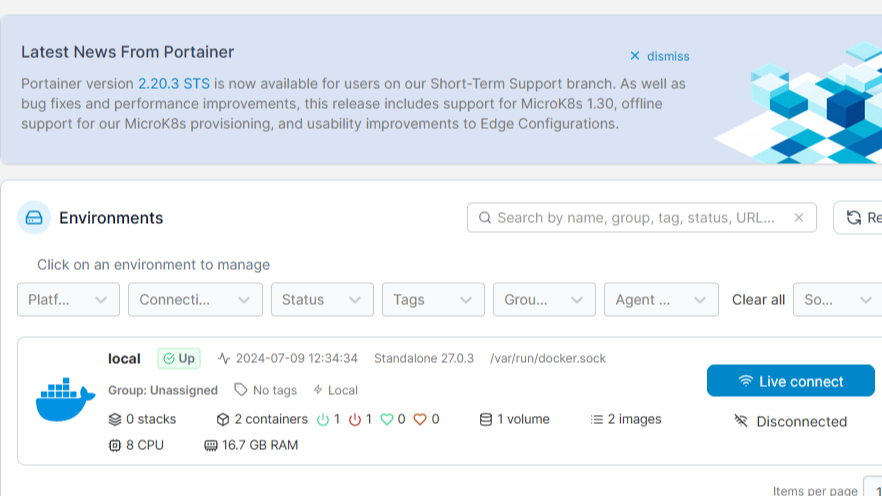Click the /var/run/docker.sock path
The height and width of the screenshot is (496, 882).
548,359
